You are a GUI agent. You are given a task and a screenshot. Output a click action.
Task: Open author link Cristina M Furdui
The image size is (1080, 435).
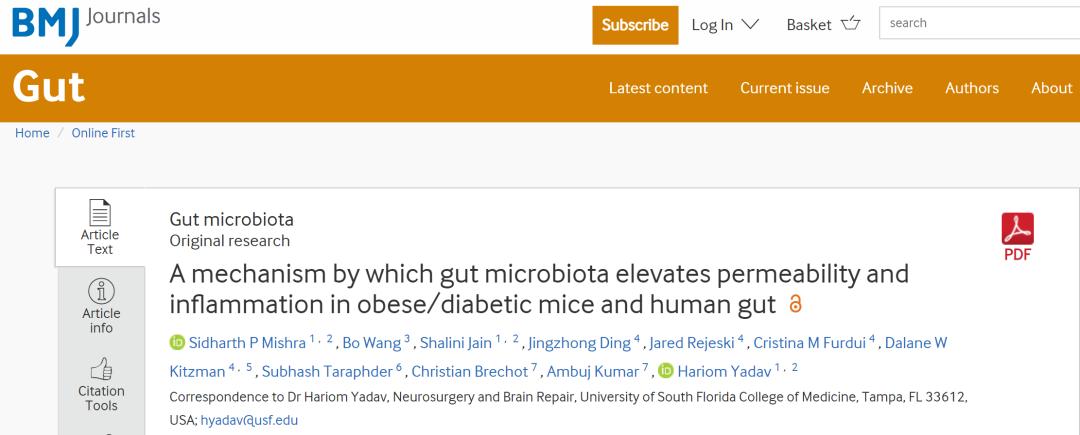point(814,343)
